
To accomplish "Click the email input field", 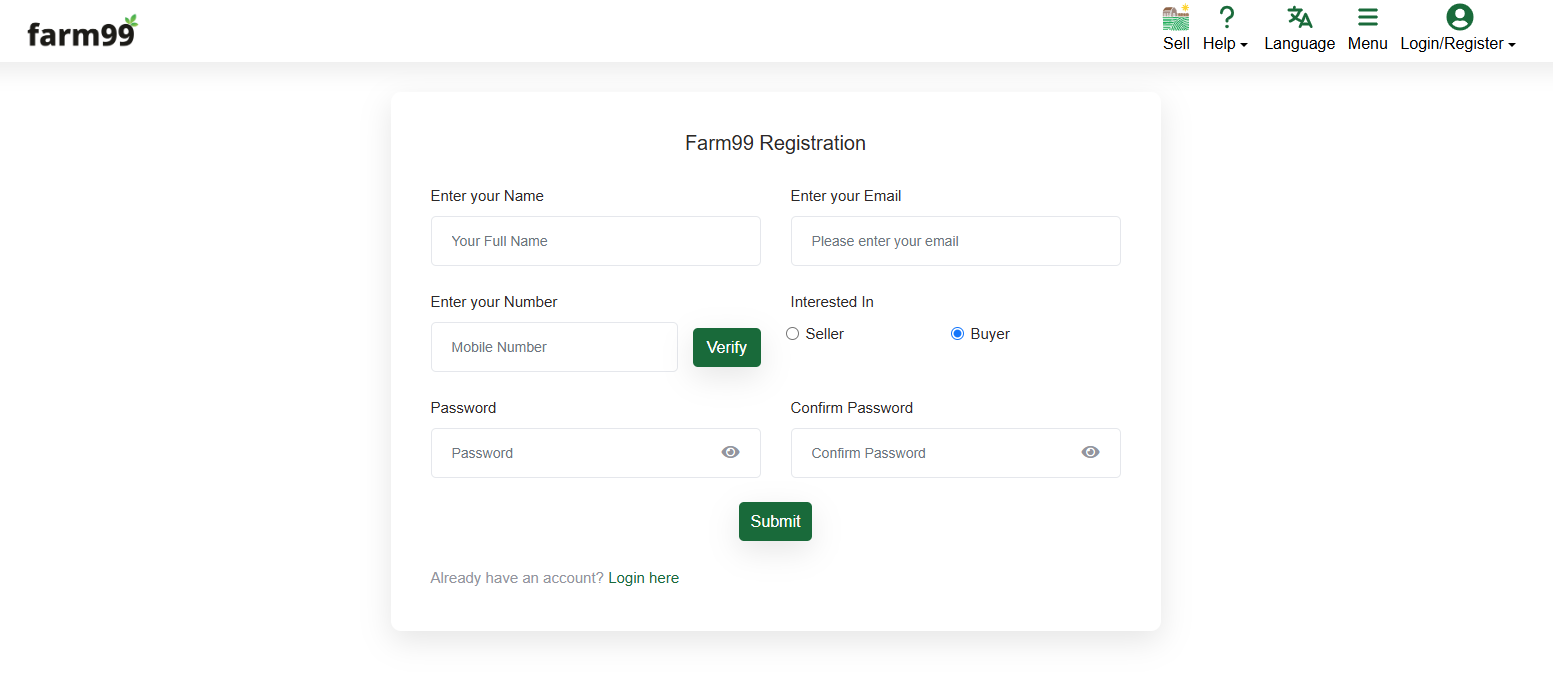I will point(955,241).
